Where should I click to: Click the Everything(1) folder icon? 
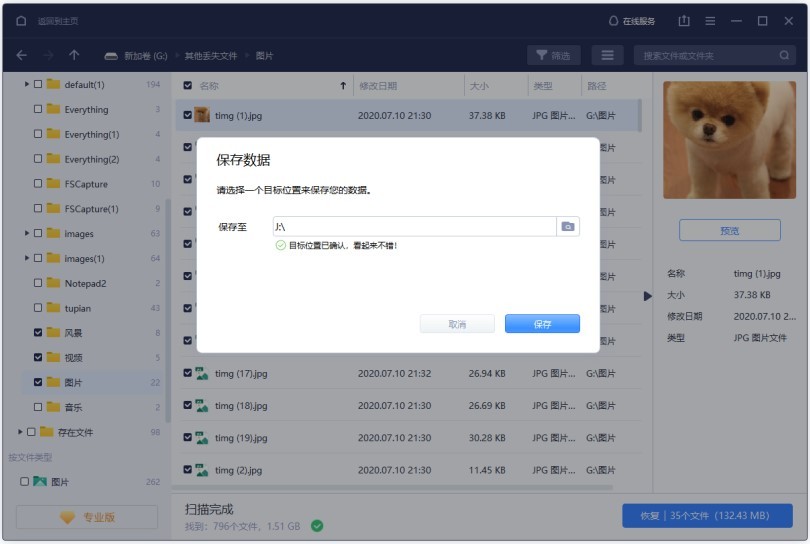53,133
